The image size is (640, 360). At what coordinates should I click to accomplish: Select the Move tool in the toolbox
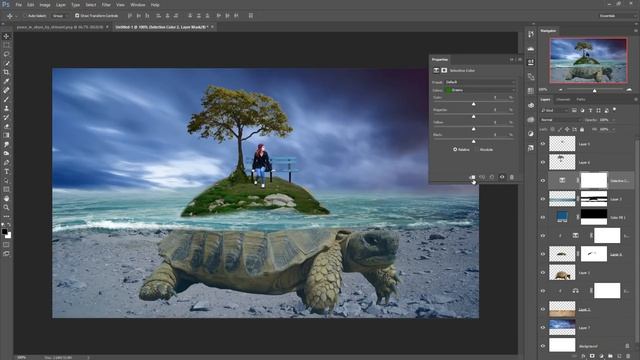click(x=6, y=36)
